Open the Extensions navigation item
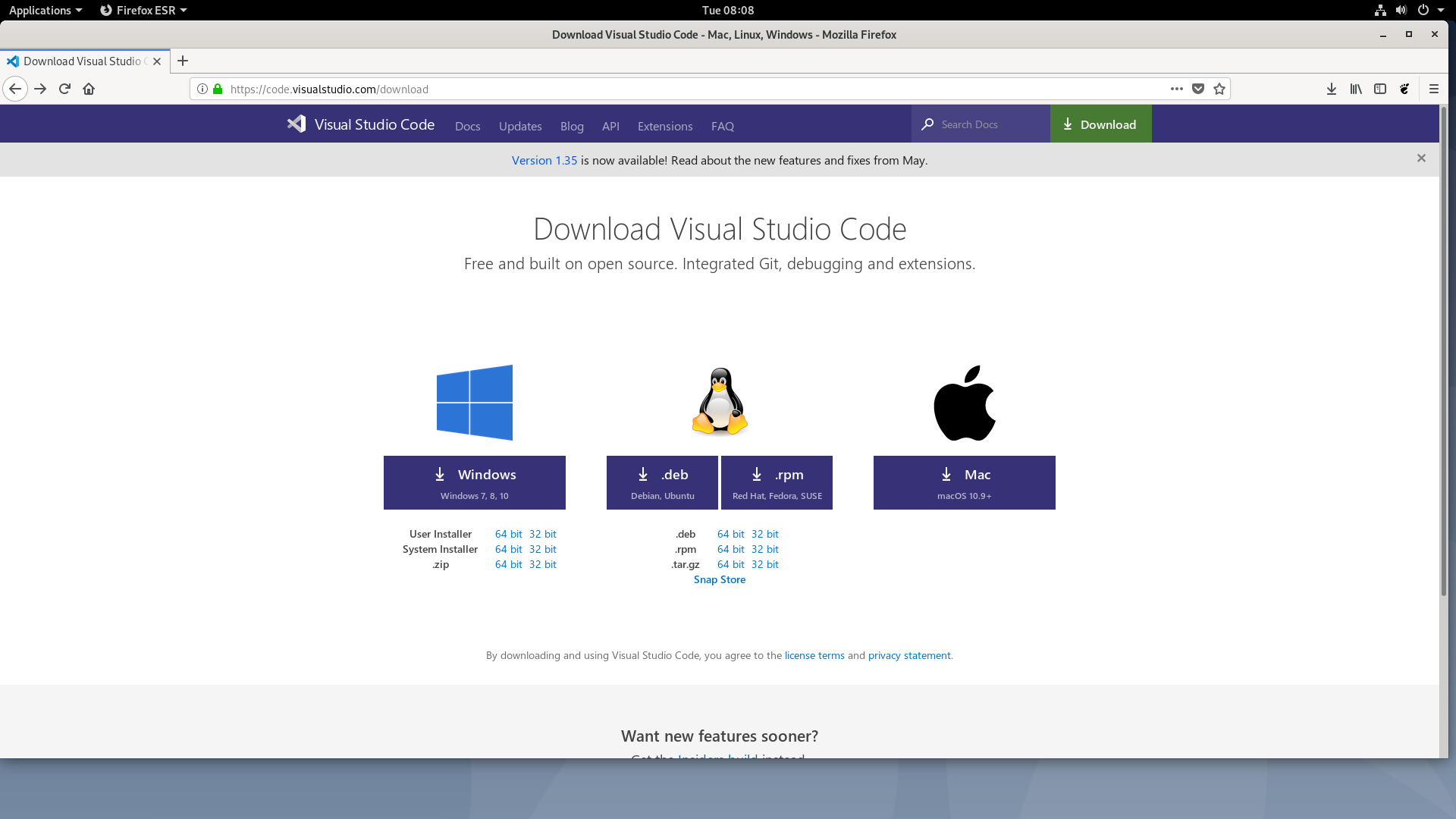The width and height of the screenshot is (1456, 819). (x=665, y=126)
